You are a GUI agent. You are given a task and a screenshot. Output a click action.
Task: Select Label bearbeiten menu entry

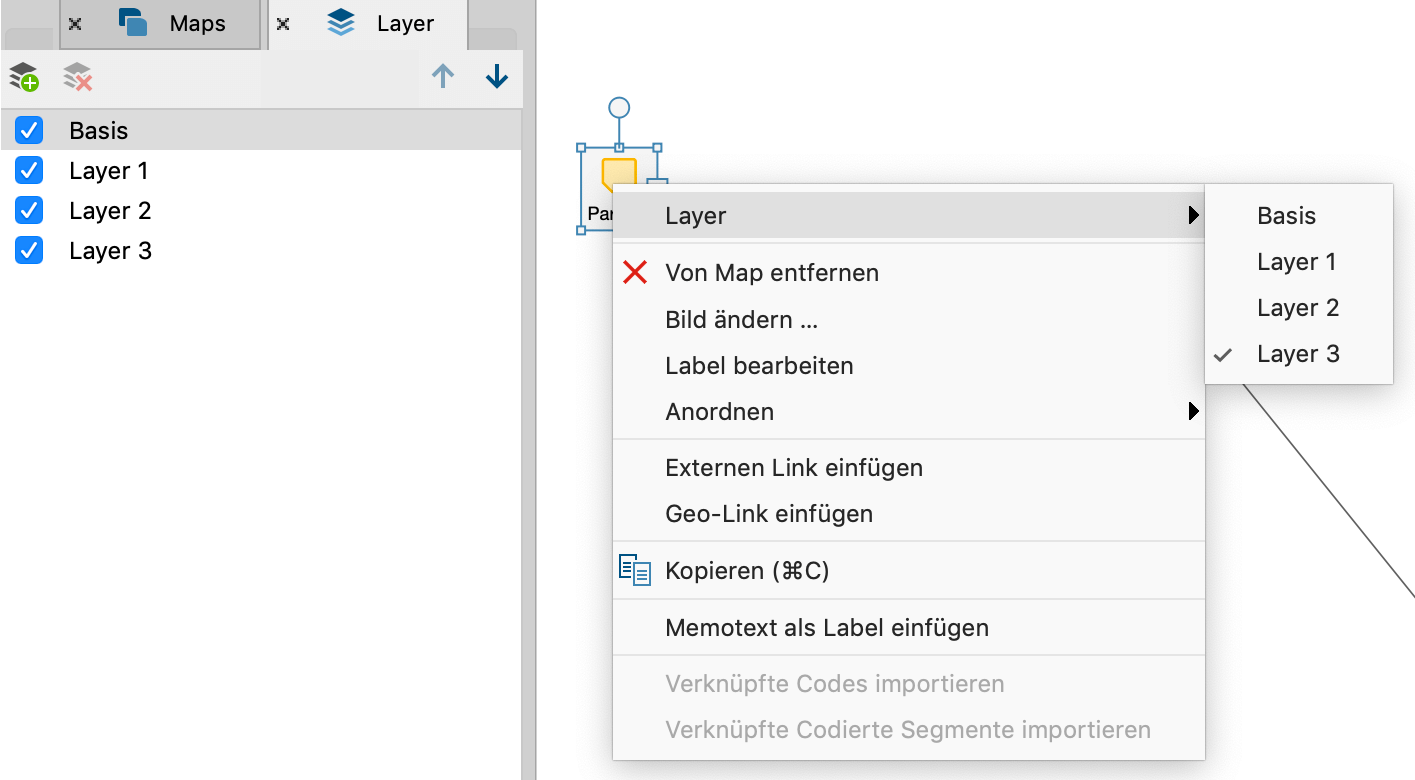click(x=759, y=366)
